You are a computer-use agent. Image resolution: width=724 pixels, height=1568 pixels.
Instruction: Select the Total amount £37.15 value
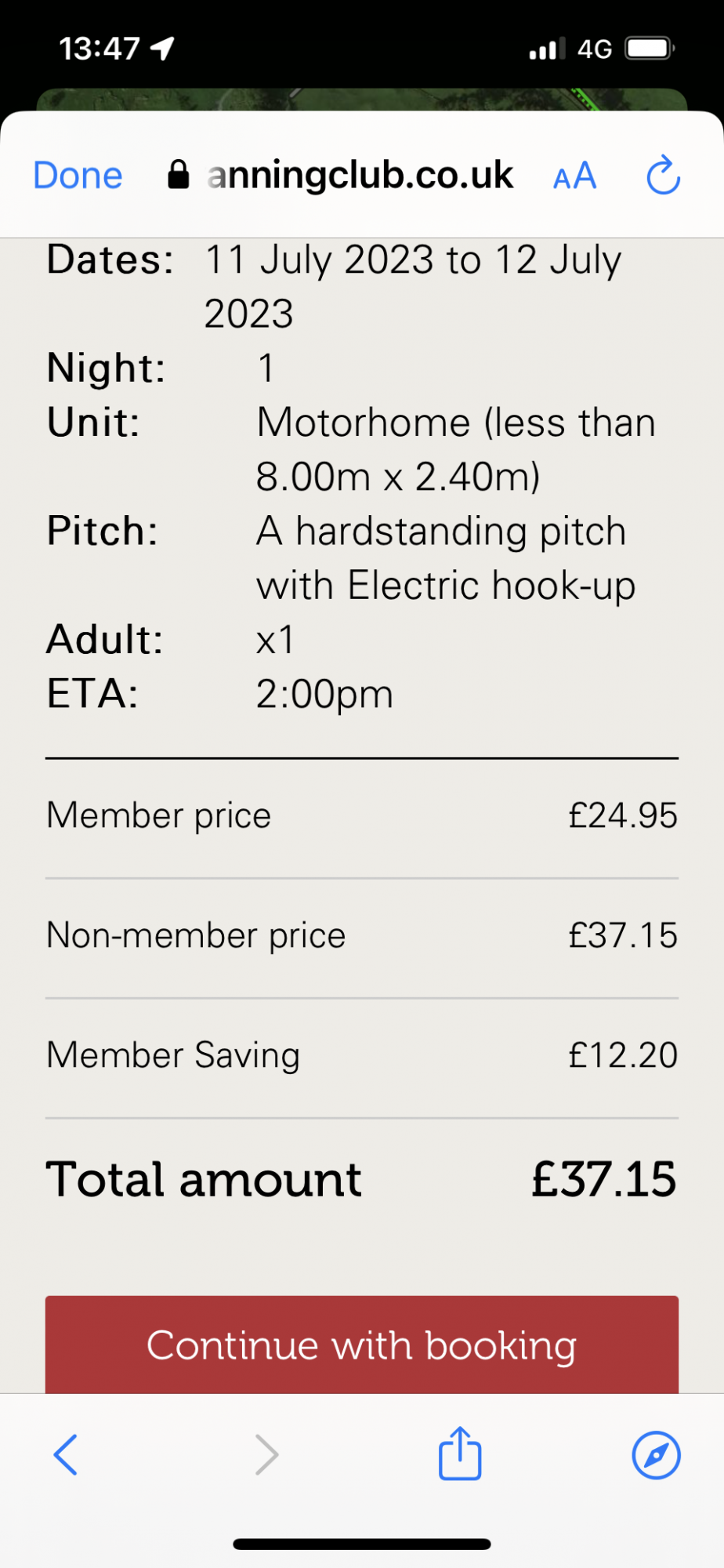coord(603,1179)
